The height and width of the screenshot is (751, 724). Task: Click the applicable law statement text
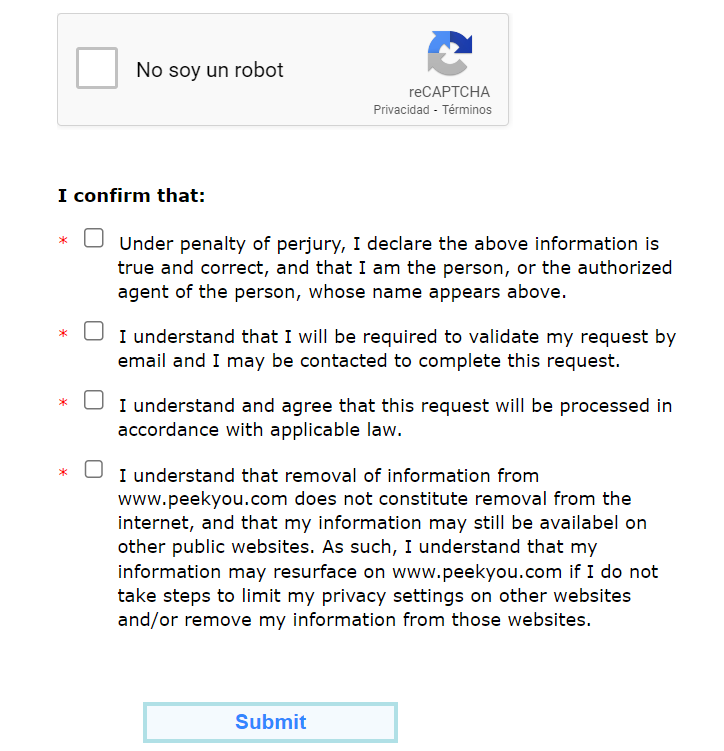394,418
